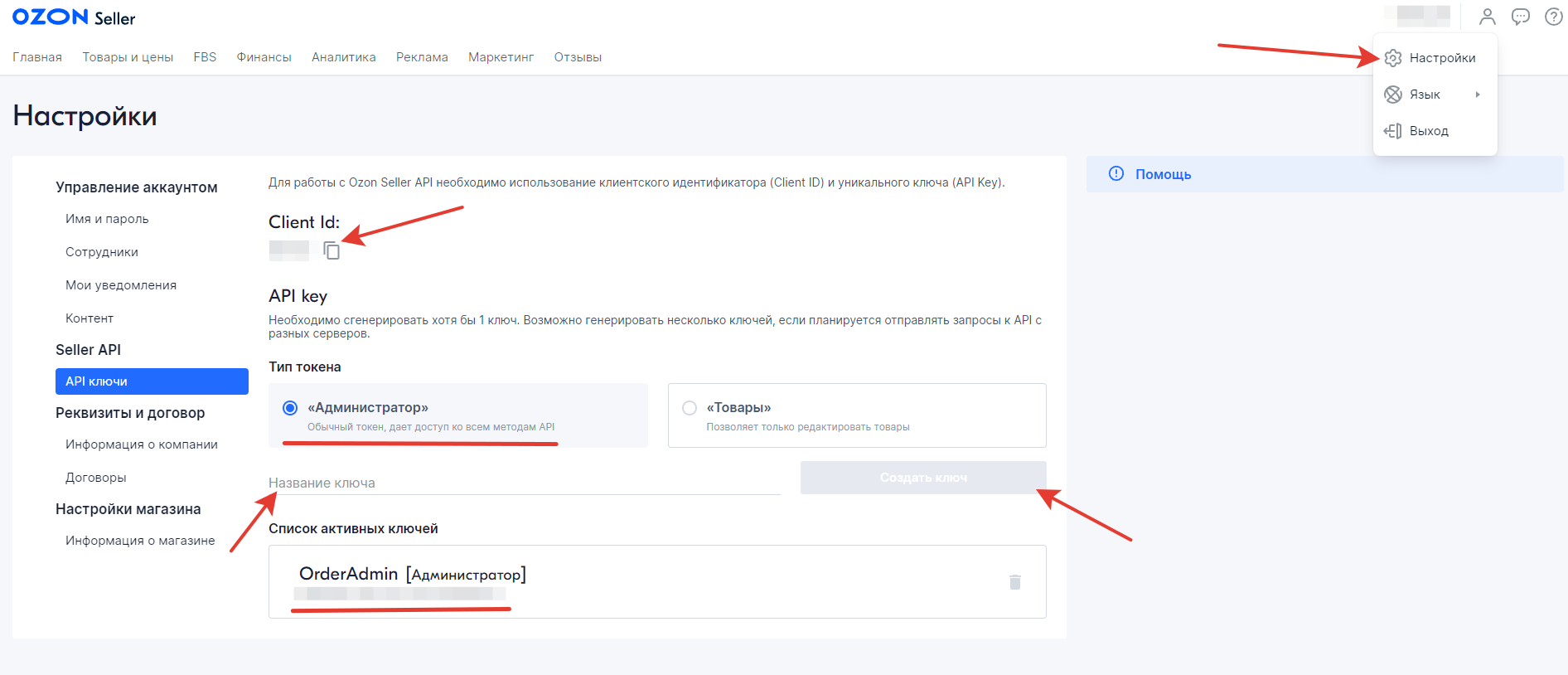Focus the Название ключа input field
The height and width of the screenshot is (675, 1568).
[x=525, y=483]
